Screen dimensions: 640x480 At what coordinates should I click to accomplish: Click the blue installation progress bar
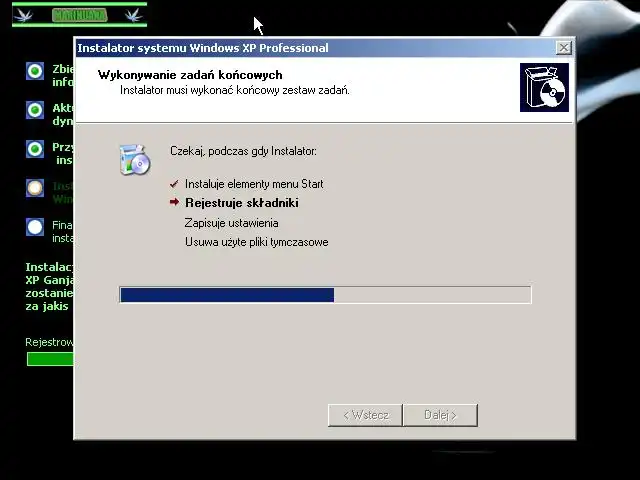[x=325, y=295]
